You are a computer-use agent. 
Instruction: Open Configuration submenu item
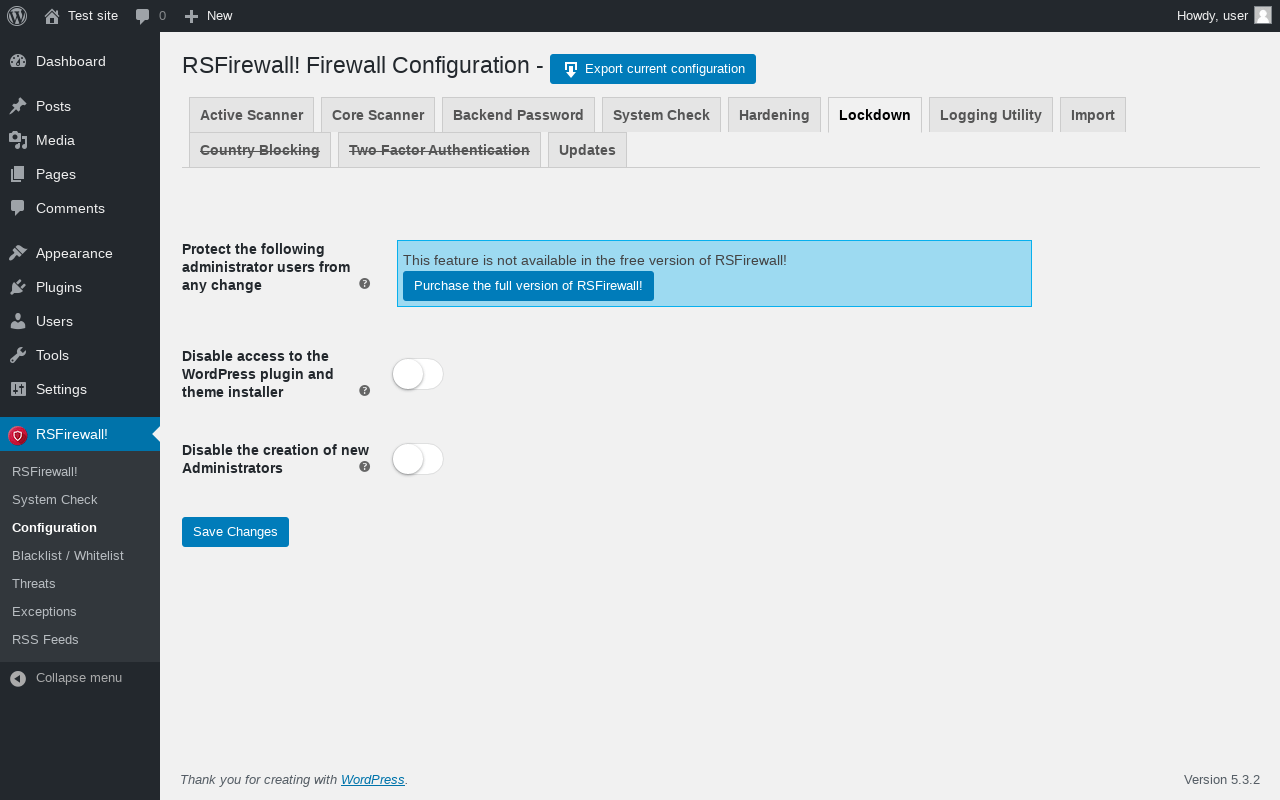click(x=54, y=527)
